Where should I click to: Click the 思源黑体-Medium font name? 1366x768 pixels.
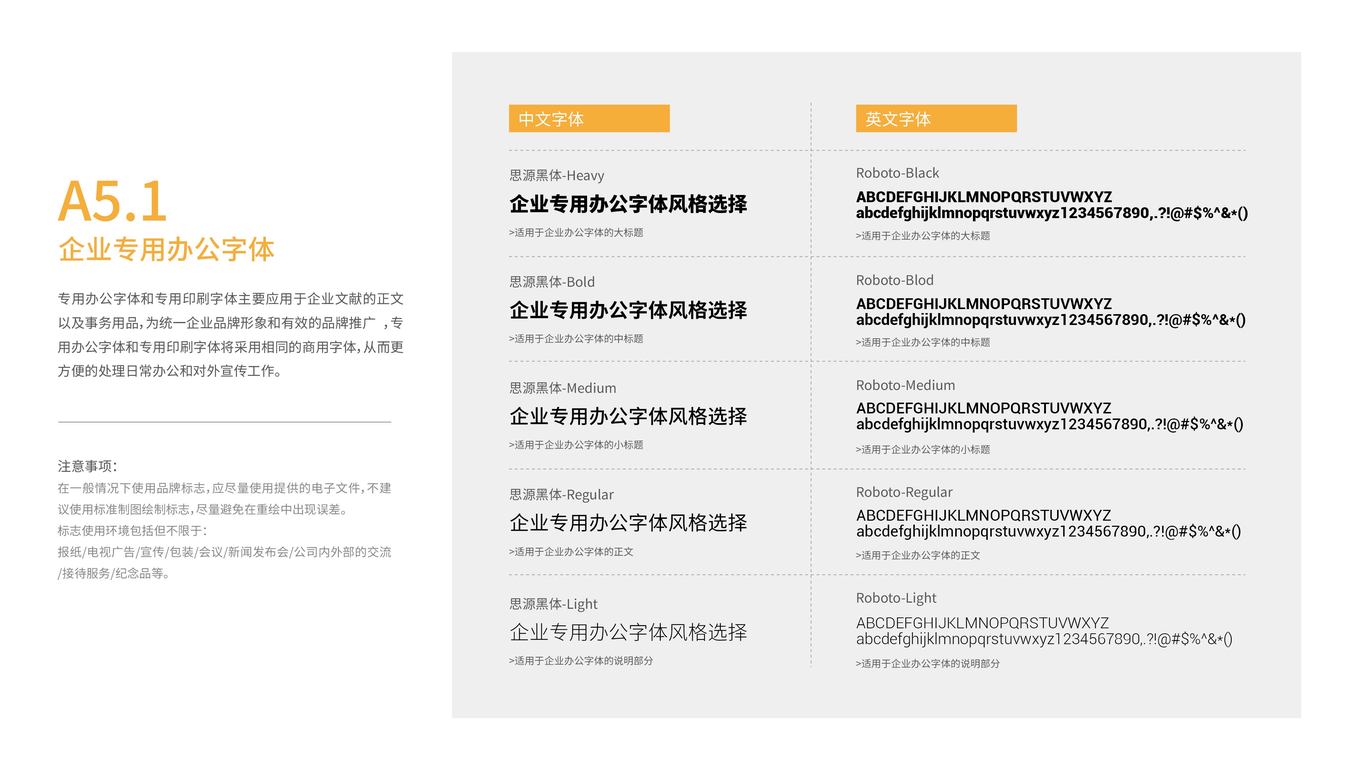(x=563, y=388)
